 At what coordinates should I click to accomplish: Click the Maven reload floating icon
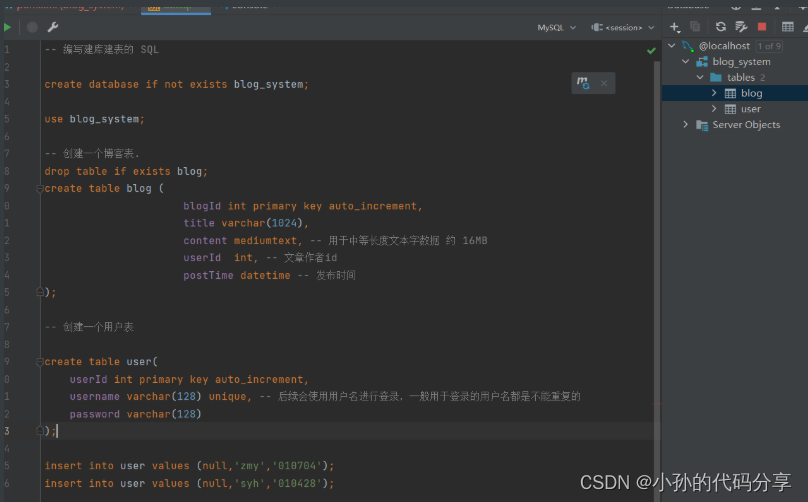coord(583,83)
